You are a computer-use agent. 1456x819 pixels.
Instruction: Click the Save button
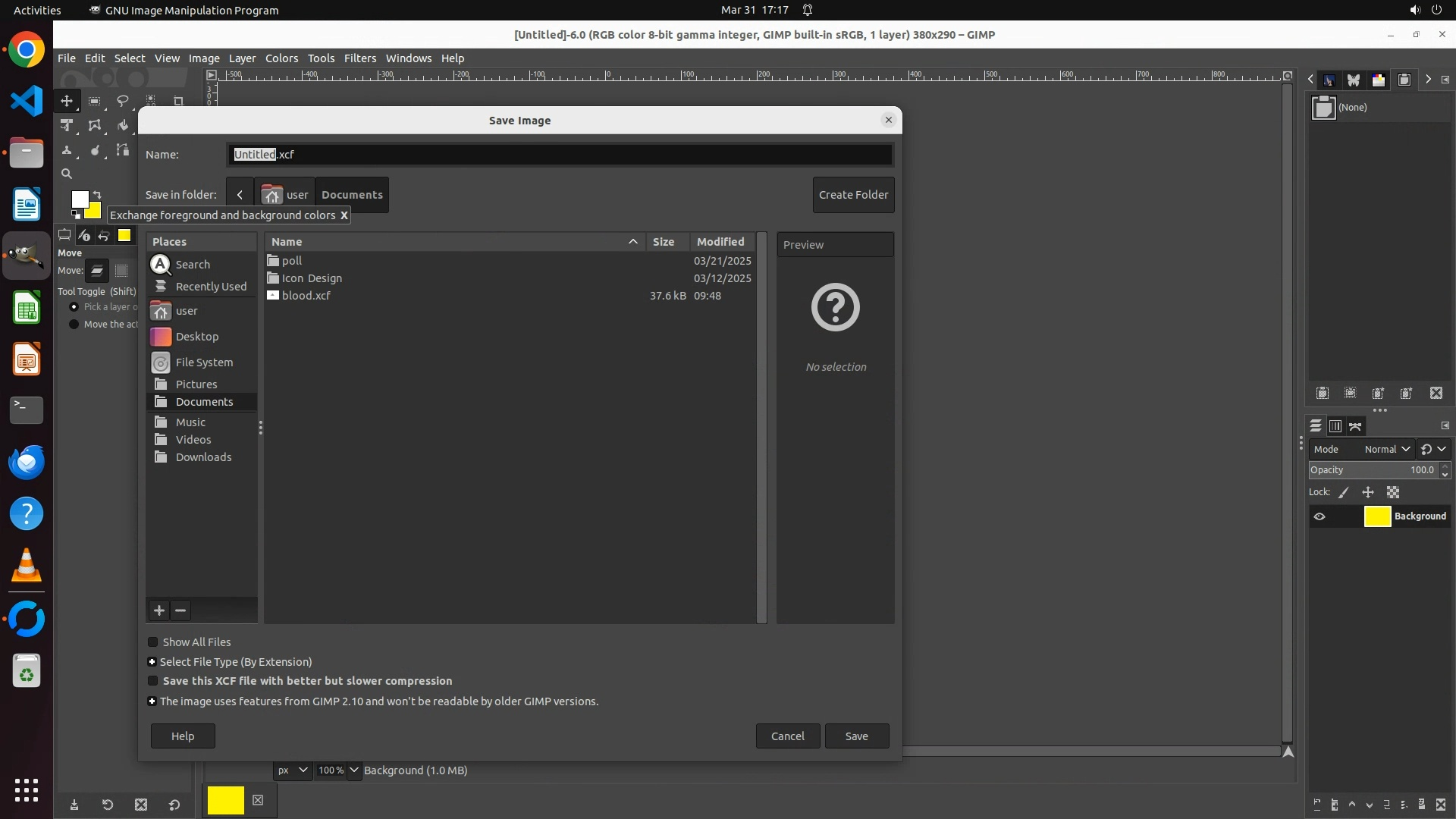click(856, 736)
